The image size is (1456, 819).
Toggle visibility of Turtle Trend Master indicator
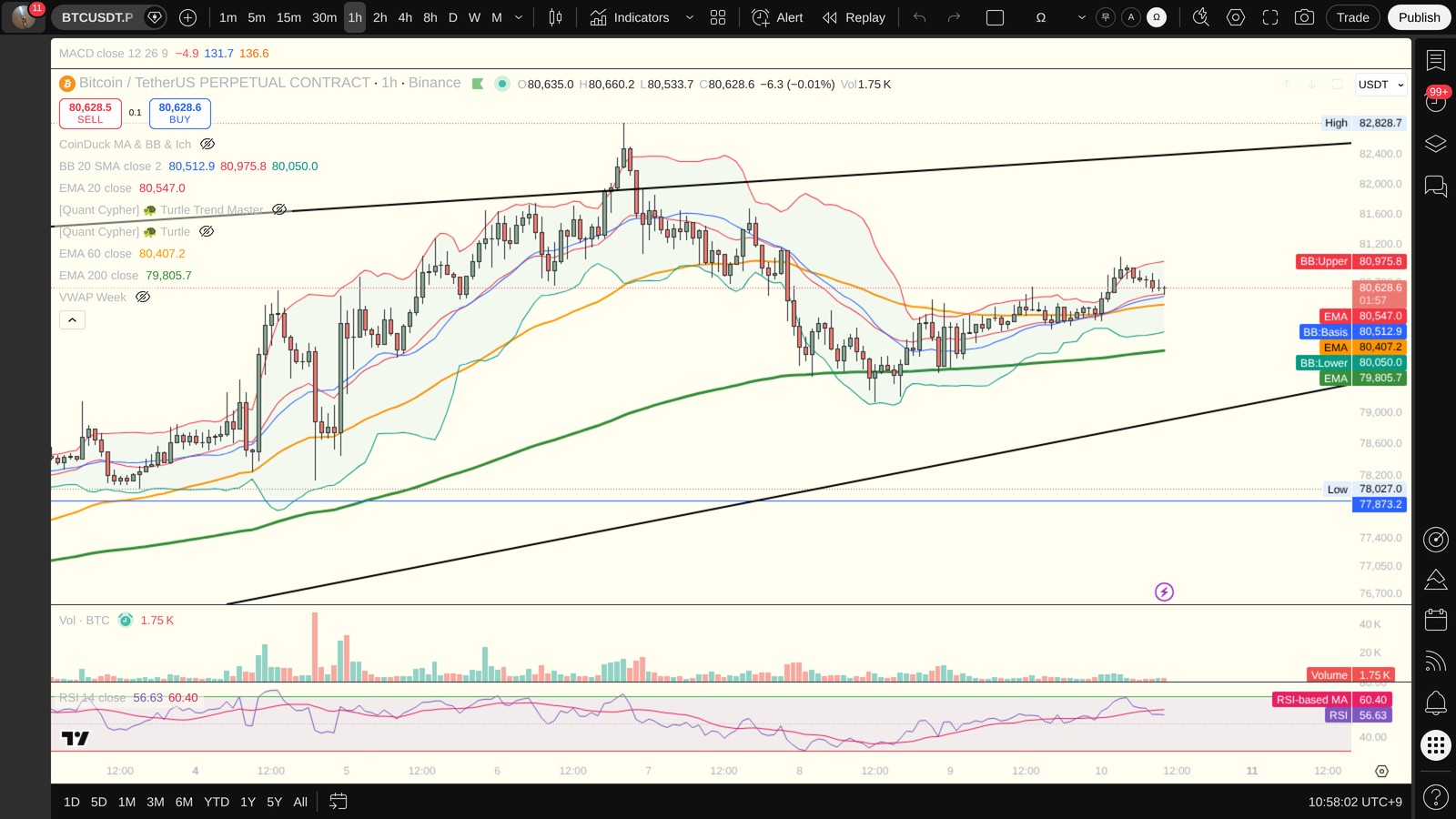(279, 209)
